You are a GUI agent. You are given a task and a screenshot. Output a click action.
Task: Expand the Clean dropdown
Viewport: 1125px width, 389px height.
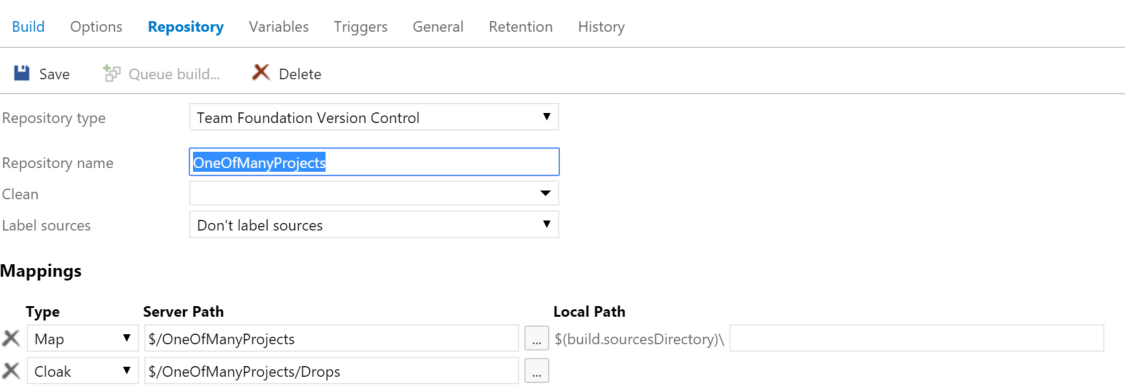(374, 193)
